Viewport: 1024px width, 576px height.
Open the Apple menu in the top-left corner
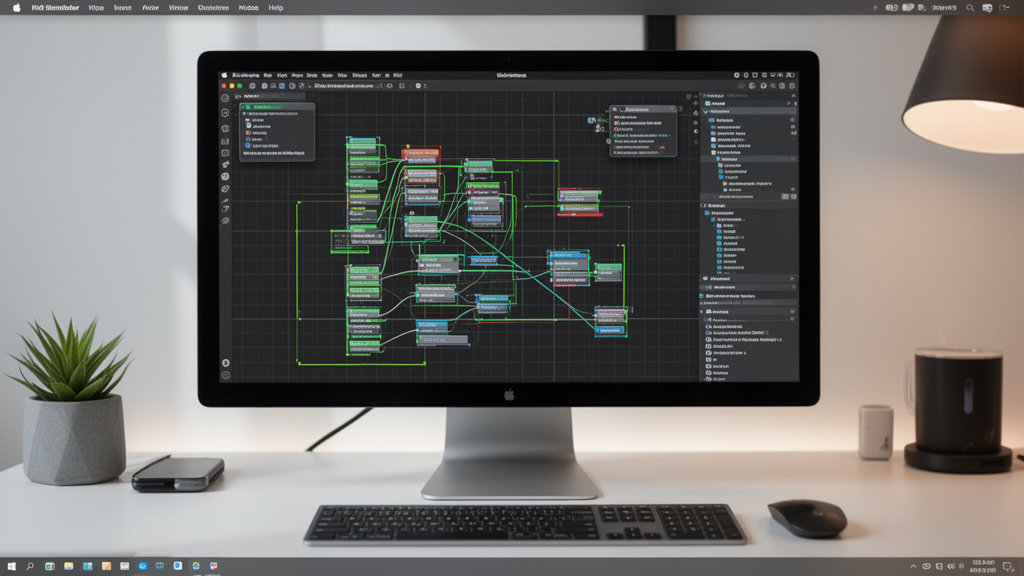[x=16, y=7]
